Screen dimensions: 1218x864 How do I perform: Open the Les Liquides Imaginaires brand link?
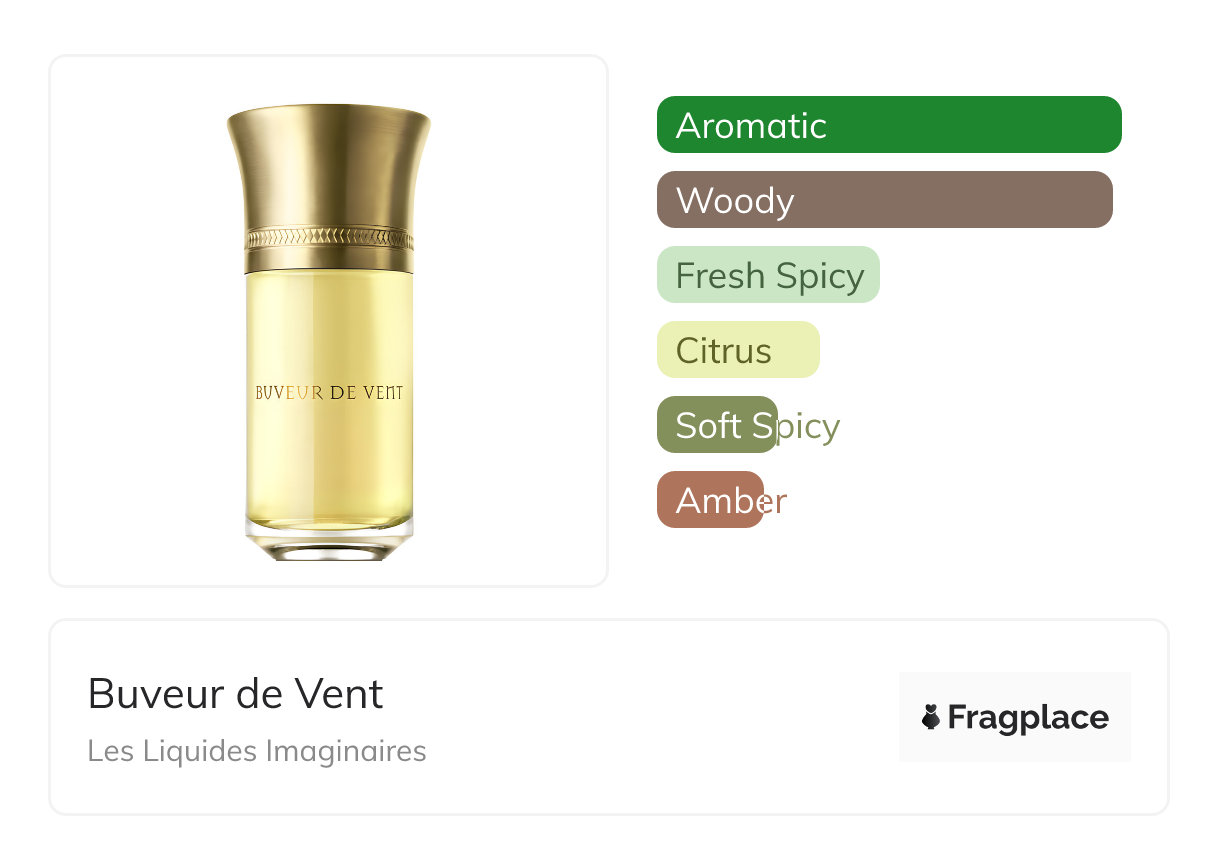pyautogui.click(x=257, y=751)
